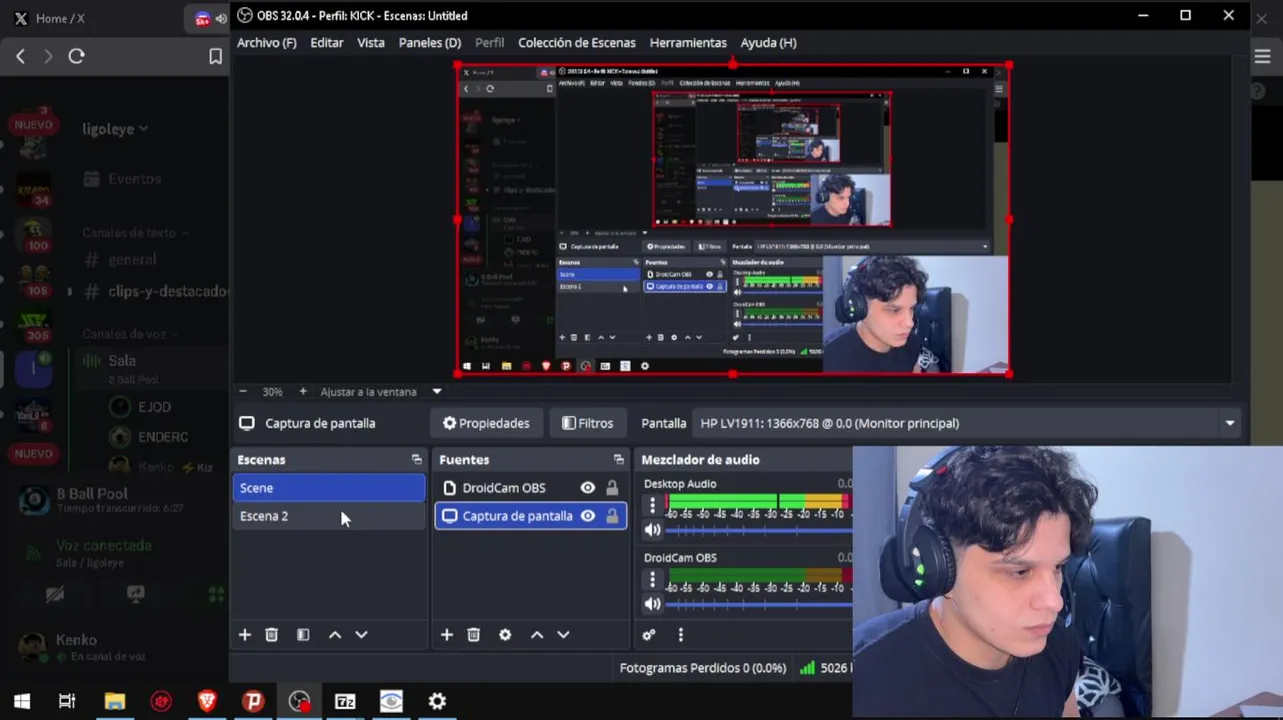This screenshot has height=720, width=1283.
Task: Zoom out the preview with minus button
Action: click(243, 392)
